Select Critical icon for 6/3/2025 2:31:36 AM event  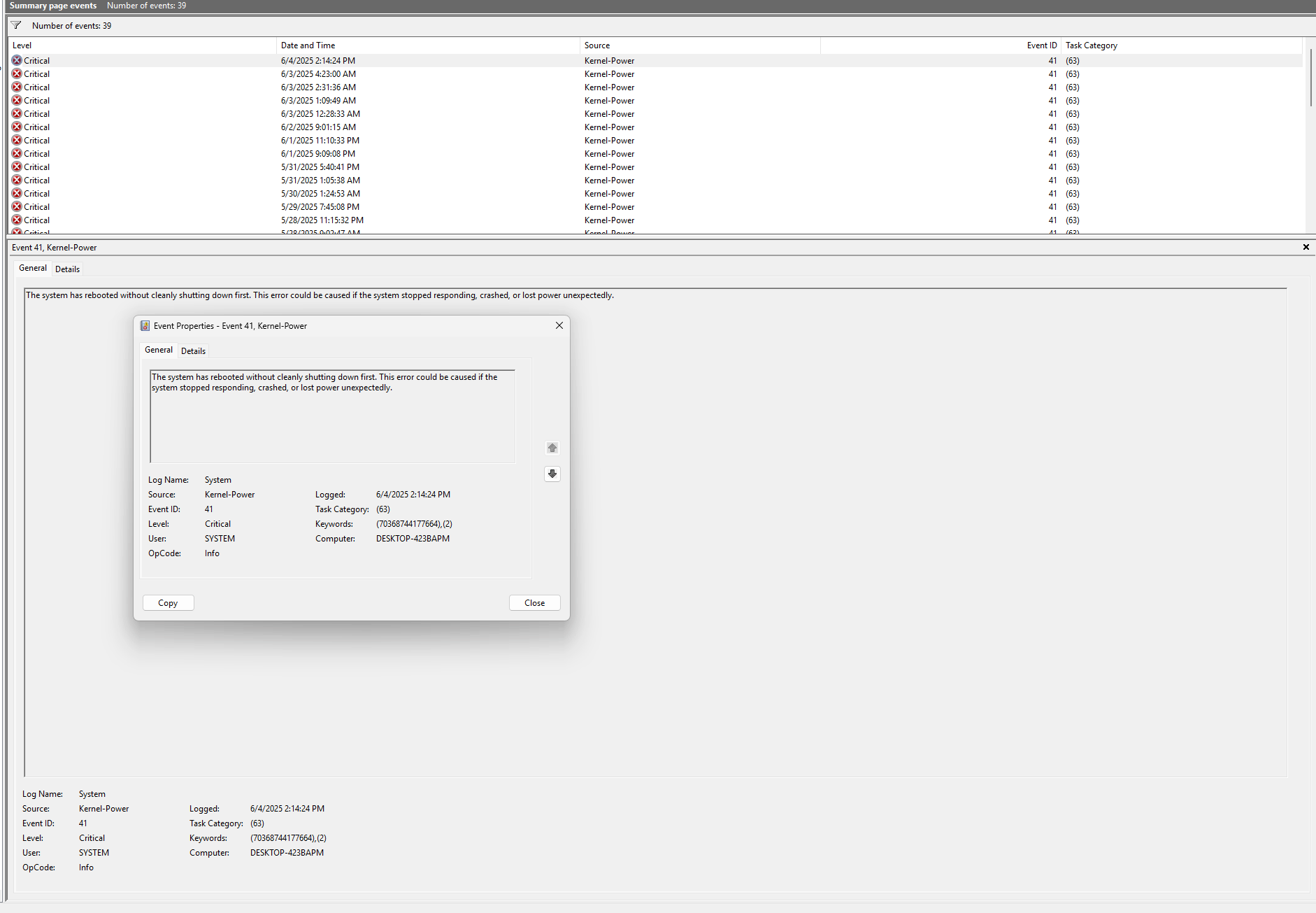17,87
